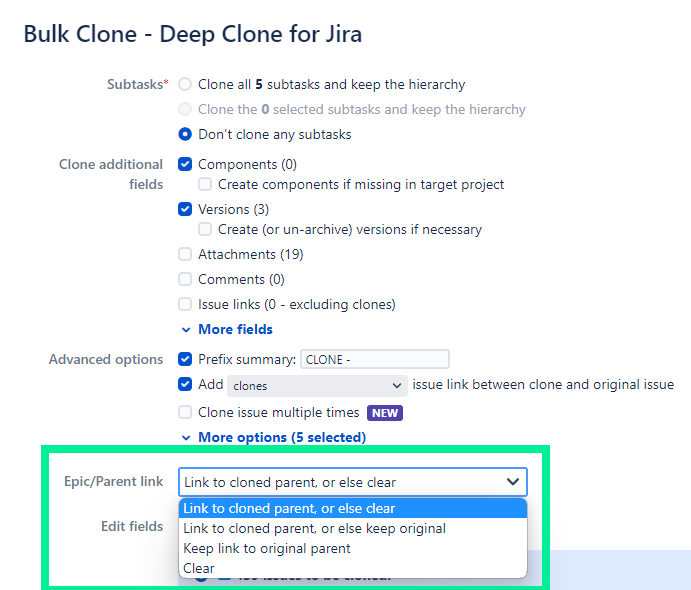The height and width of the screenshot is (590, 691).
Task: Choose 'Link to cloned parent, or else clear'
Action: tap(353, 508)
